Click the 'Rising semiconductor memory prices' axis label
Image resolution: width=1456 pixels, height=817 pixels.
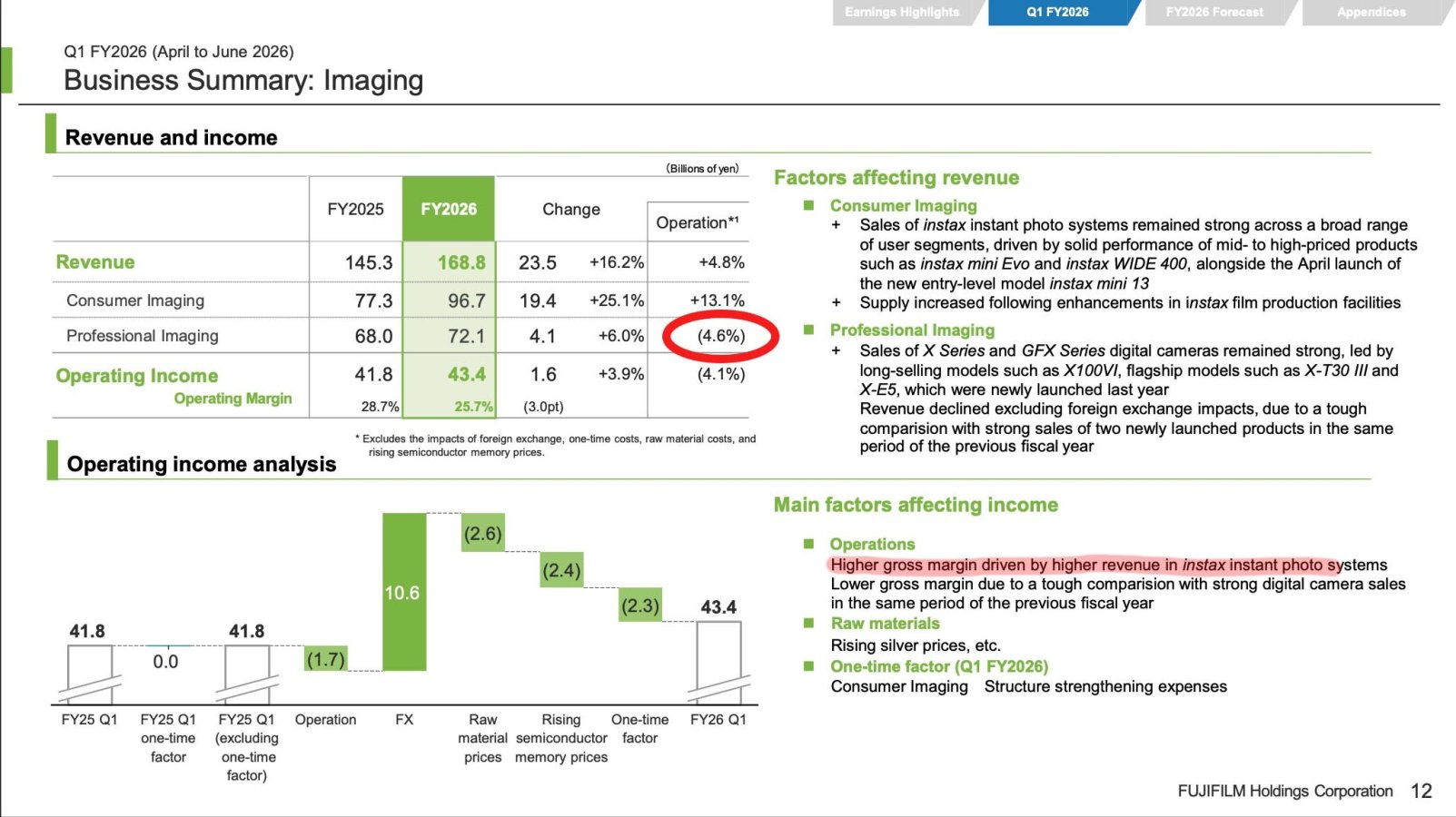pyautogui.click(x=561, y=738)
